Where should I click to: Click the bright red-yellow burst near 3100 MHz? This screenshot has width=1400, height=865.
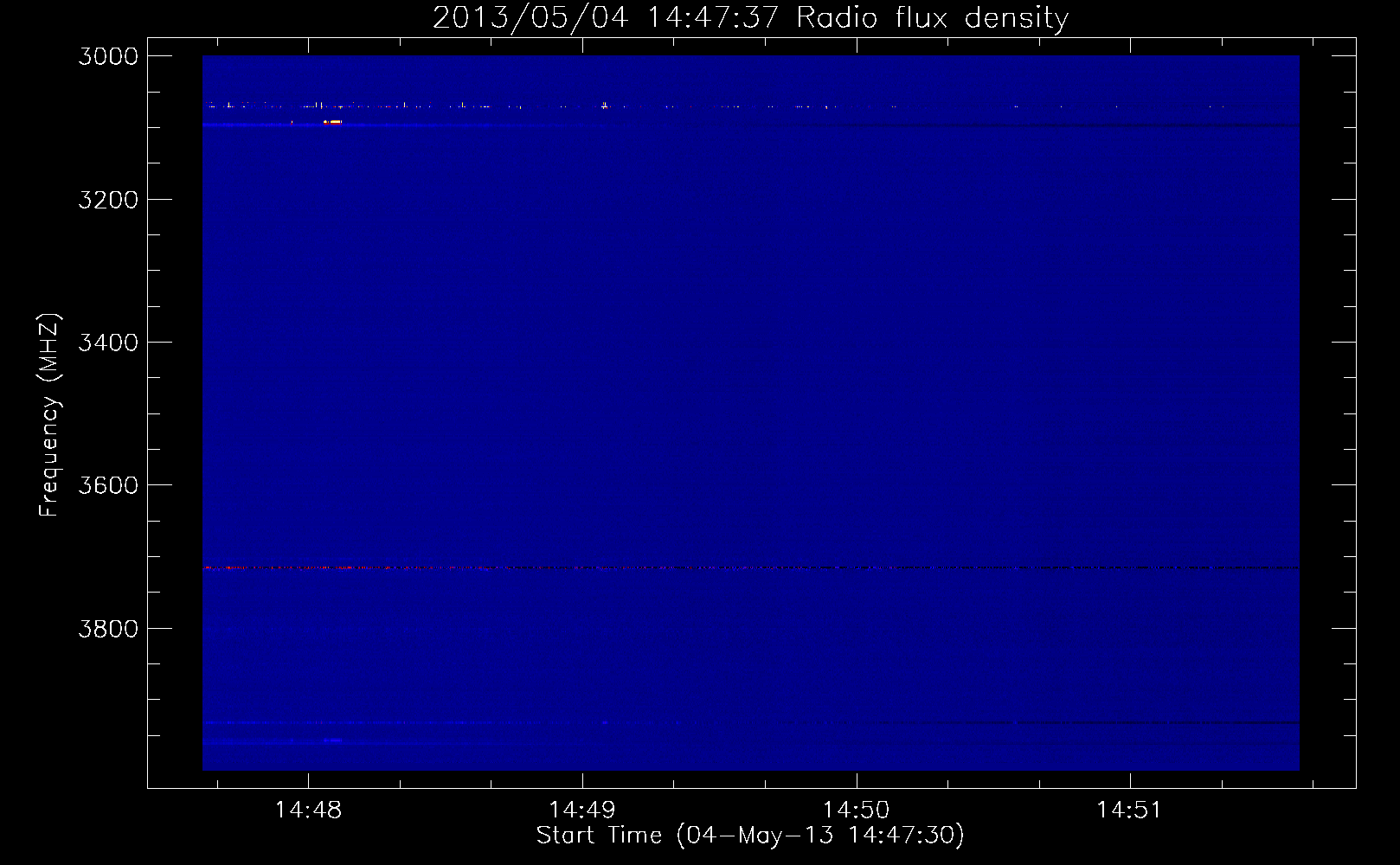(333, 122)
